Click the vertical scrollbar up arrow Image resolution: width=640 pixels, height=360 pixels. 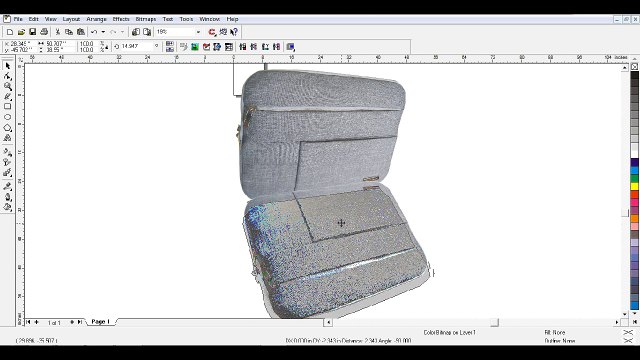(x=625, y=68)
